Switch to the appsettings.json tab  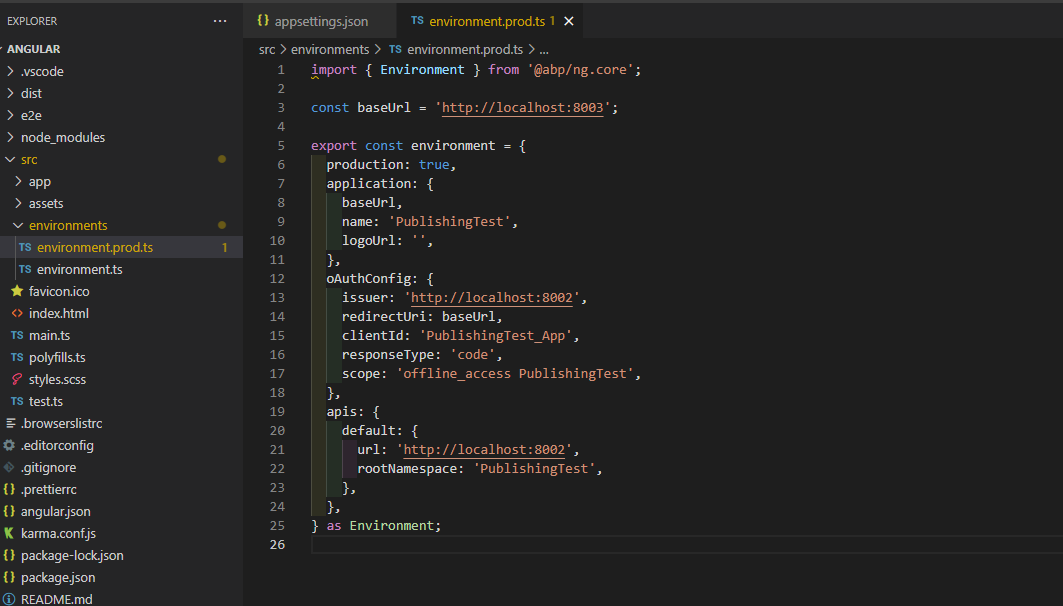pos(321,21)
